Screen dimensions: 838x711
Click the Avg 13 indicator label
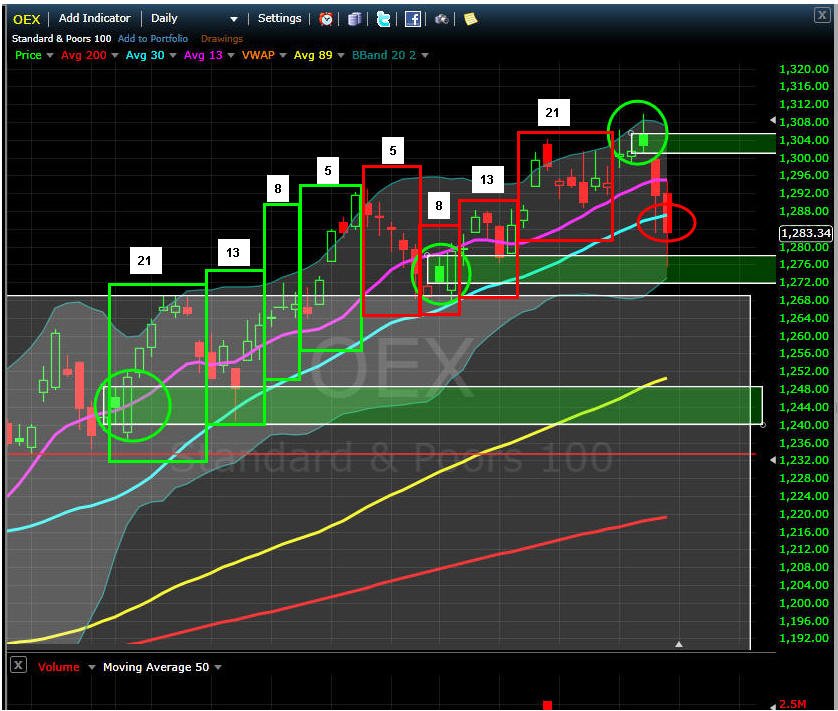click(203, 55)
